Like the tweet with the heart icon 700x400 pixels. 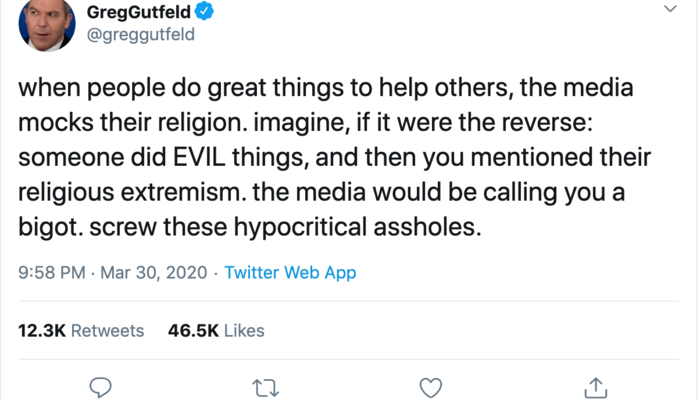431,387
